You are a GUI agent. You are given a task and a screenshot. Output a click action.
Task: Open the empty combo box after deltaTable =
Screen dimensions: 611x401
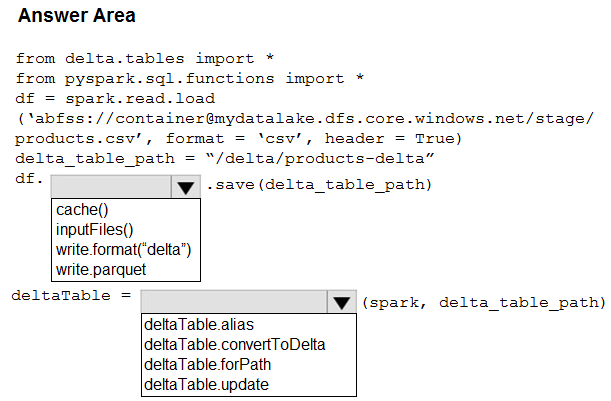[249, 302]
